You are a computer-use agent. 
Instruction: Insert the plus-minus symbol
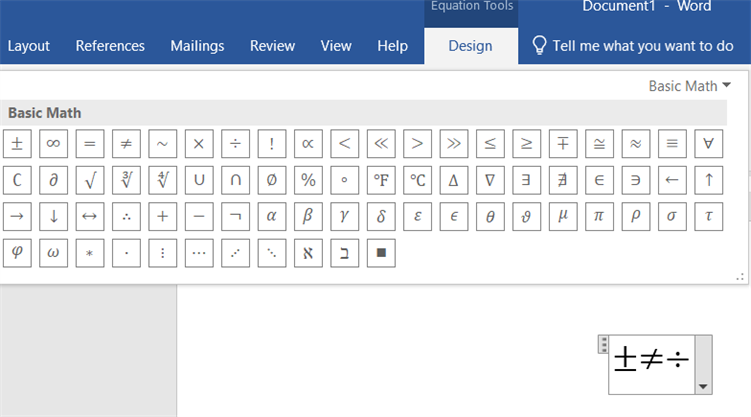coord(17,144)
